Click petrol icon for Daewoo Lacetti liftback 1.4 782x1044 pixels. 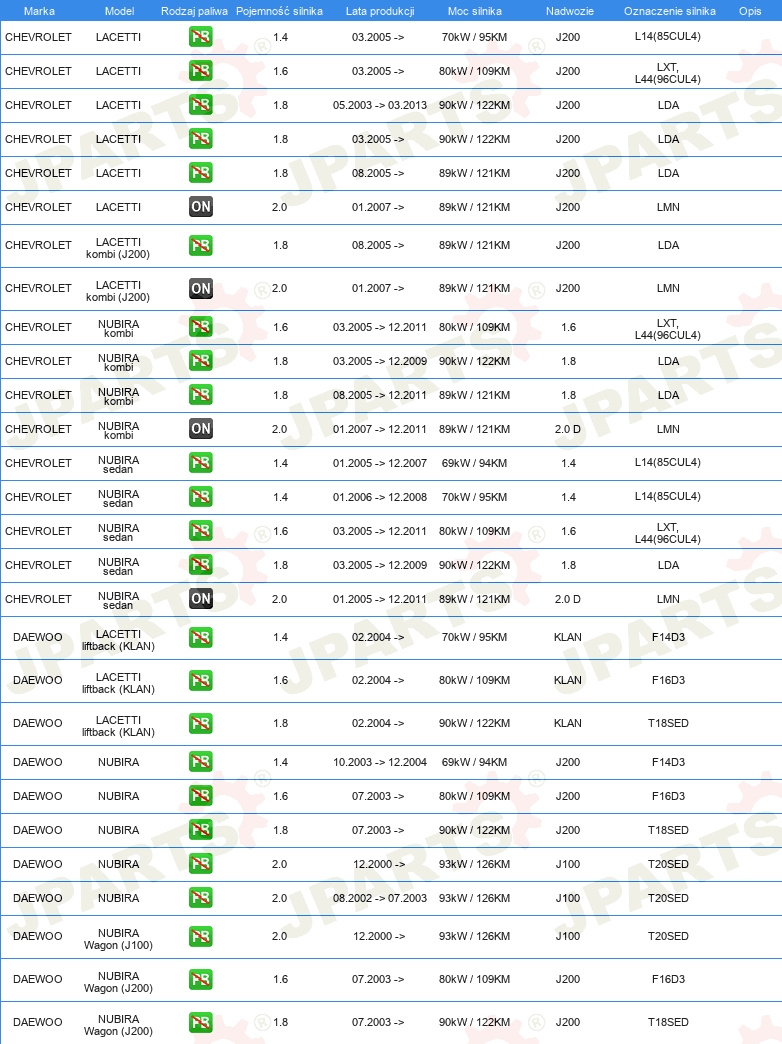200,637
